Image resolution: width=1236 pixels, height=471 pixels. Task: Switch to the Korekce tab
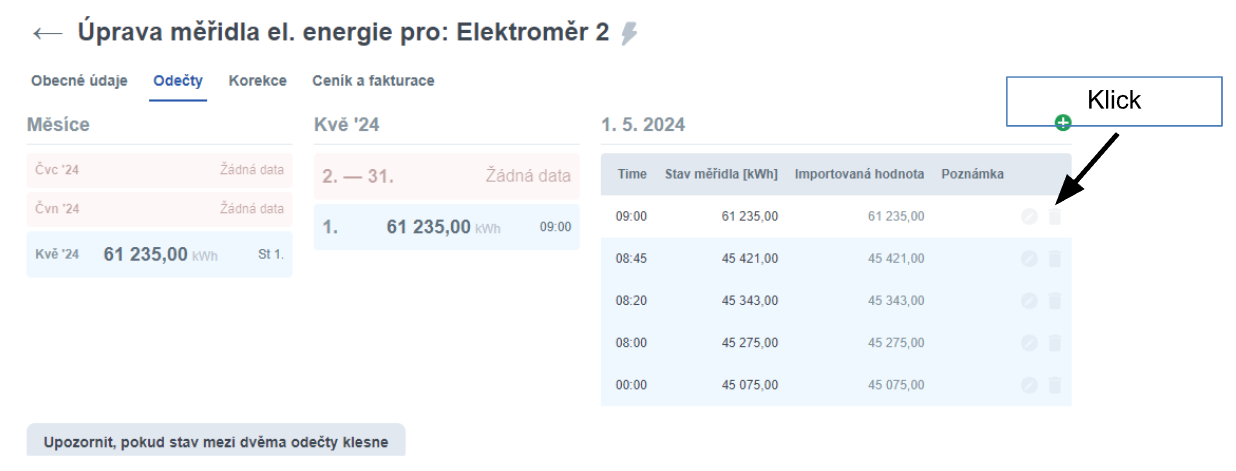tap(257, 81)
